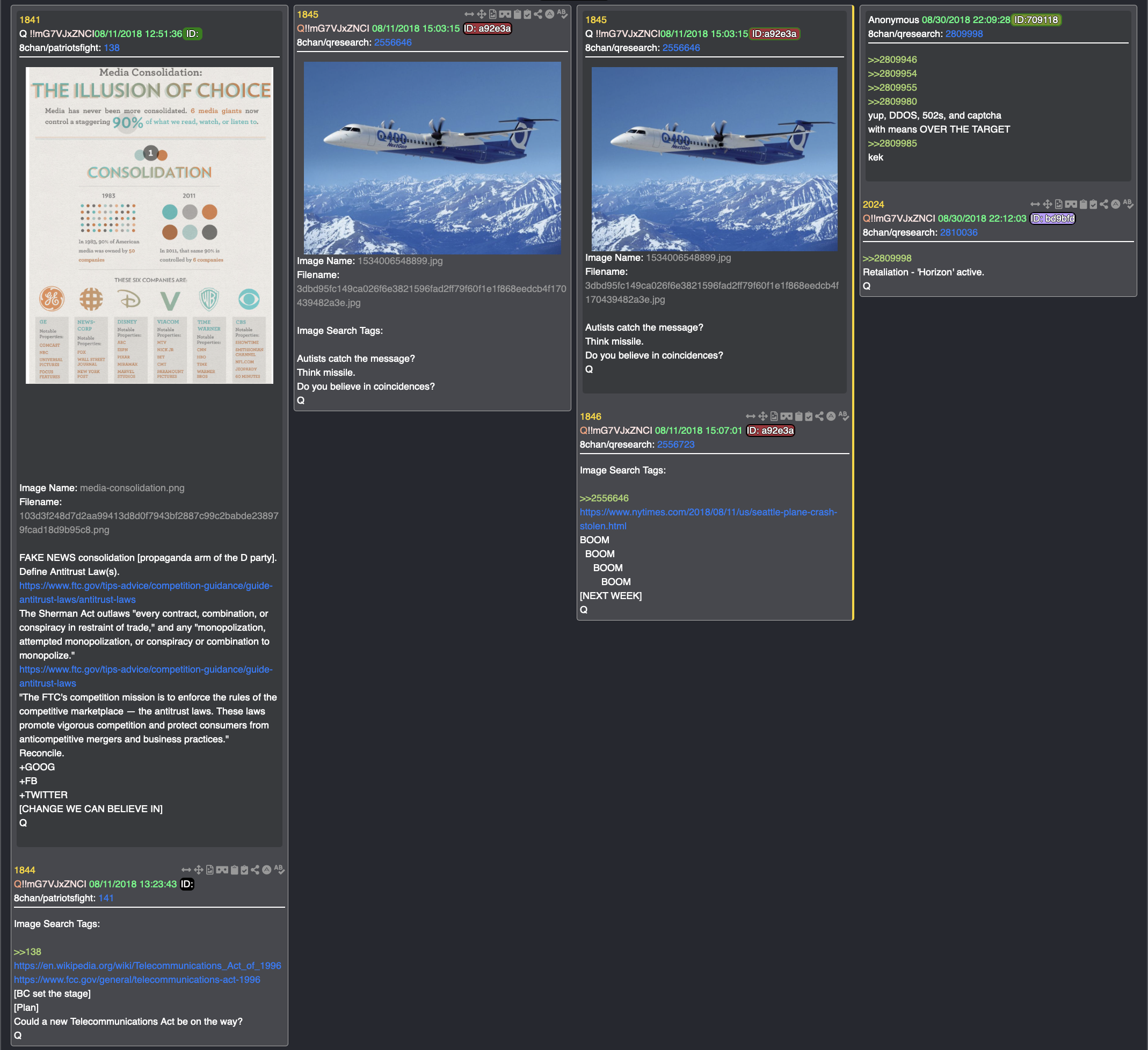Click post number 2024

(x=874, y=204)
